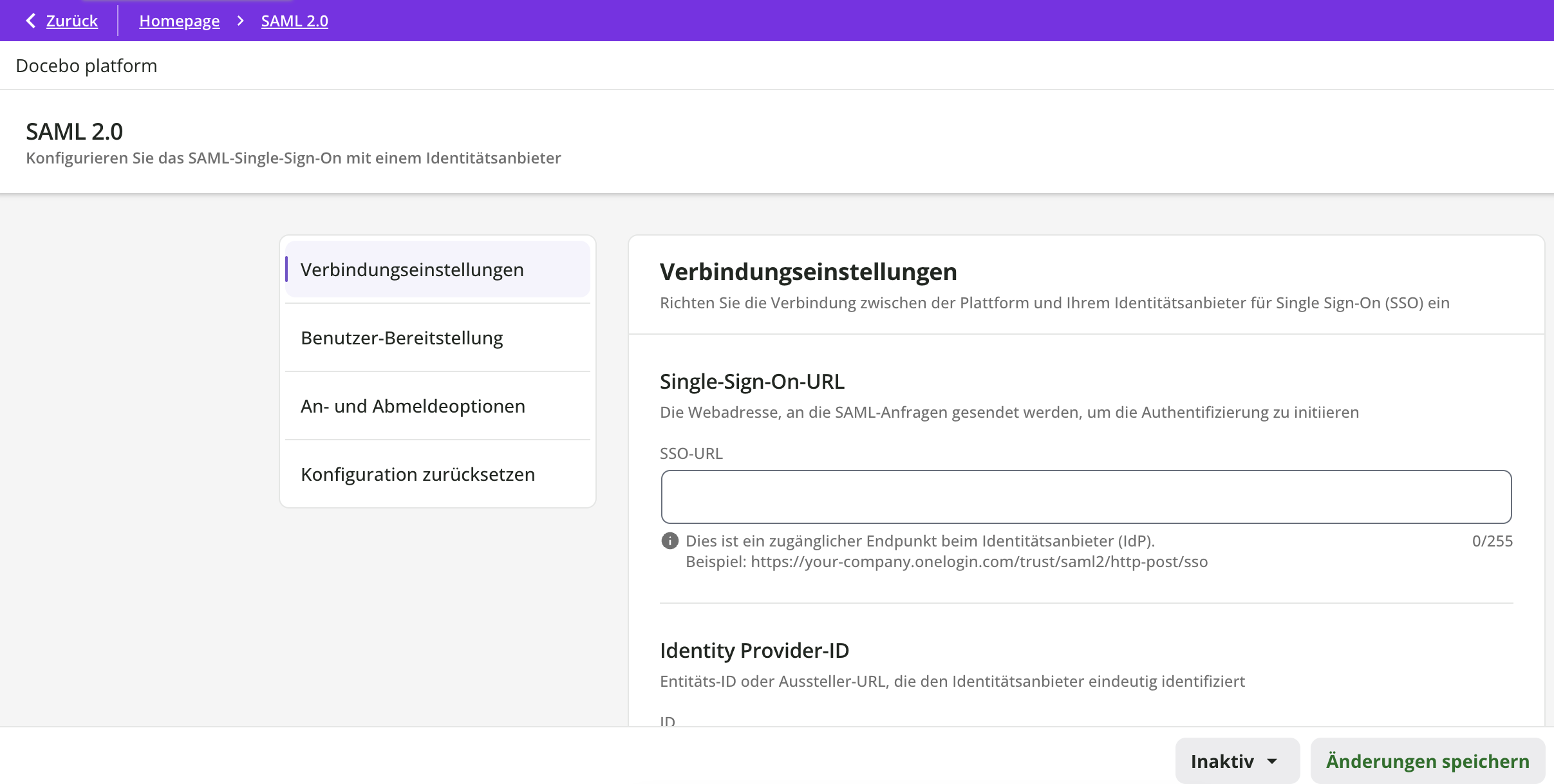Click the Docebo platform title text
The height and width of the screenshot is (784, 1554).
pyautogui.click(x=86, y=66)
